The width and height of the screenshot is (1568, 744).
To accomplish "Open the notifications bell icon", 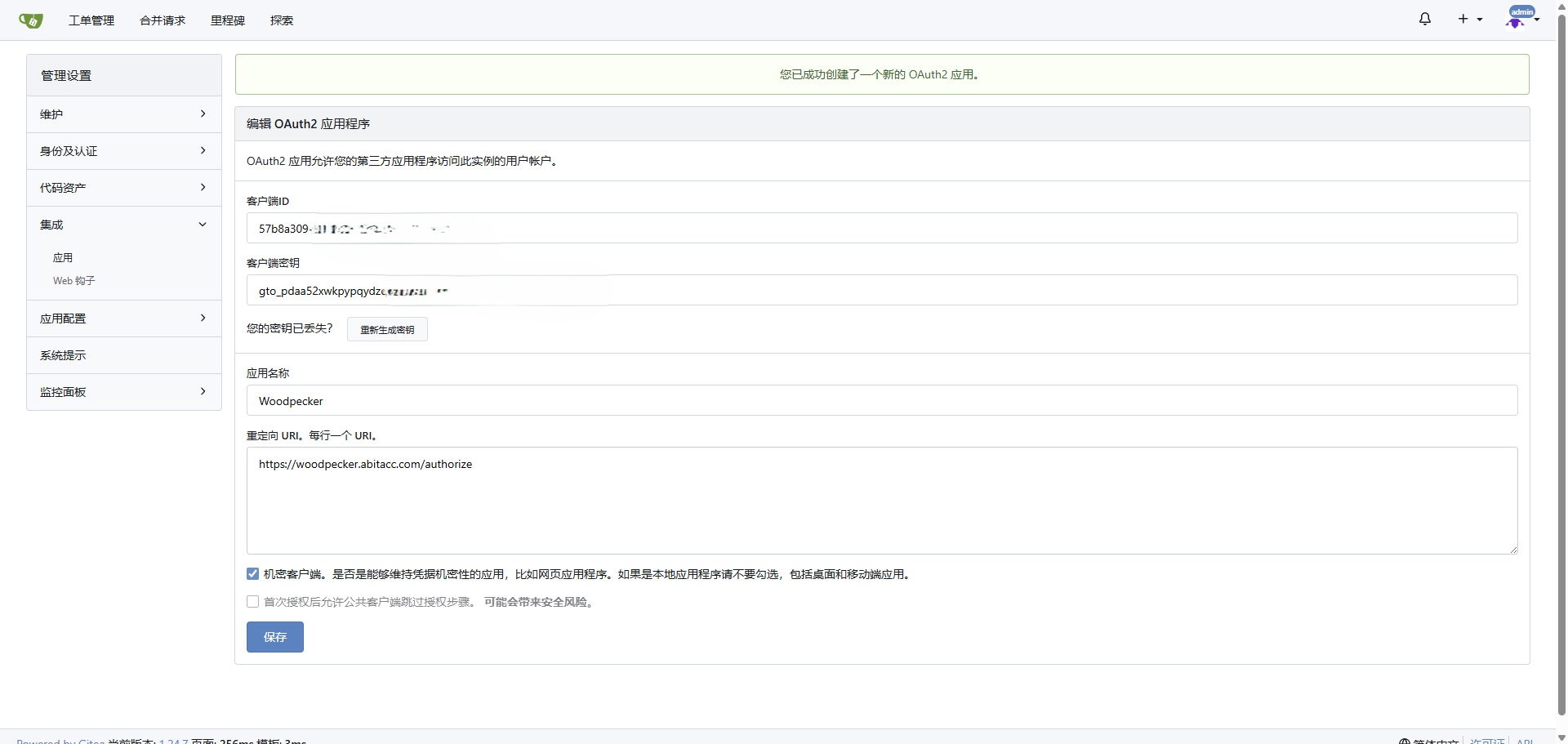I will [x=1424, y=19].
